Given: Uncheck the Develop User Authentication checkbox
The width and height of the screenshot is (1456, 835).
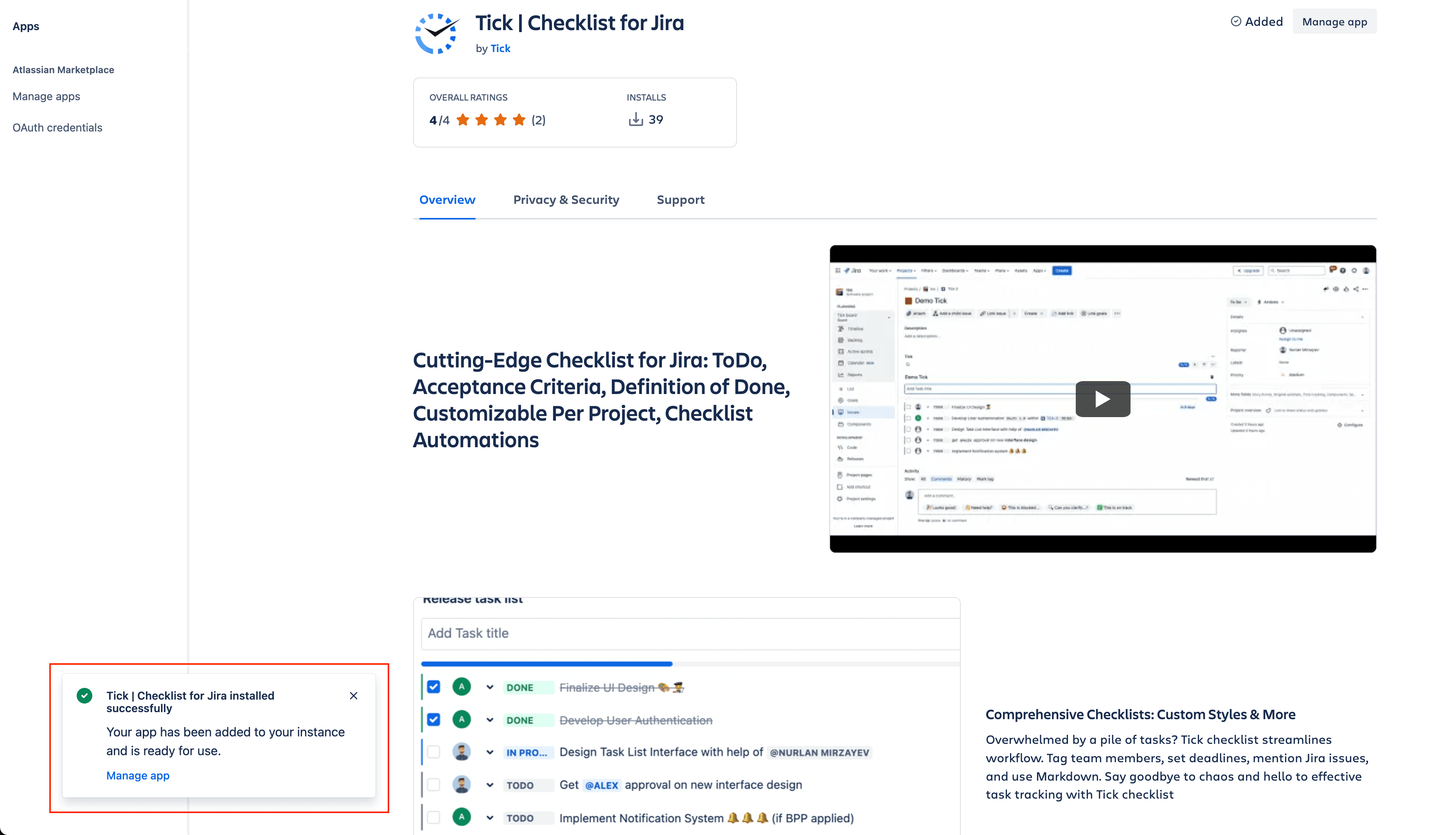Looking at the screenshot, I should [434, 720].
